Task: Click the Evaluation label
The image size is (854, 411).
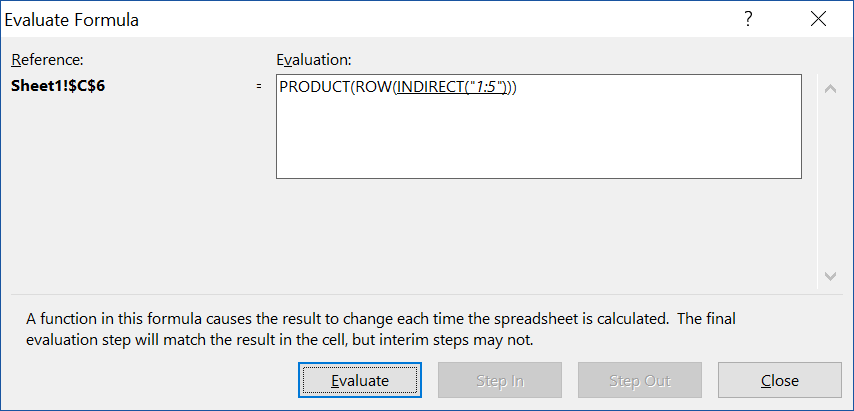Action: pyautogui.click(x=314, y=59)
